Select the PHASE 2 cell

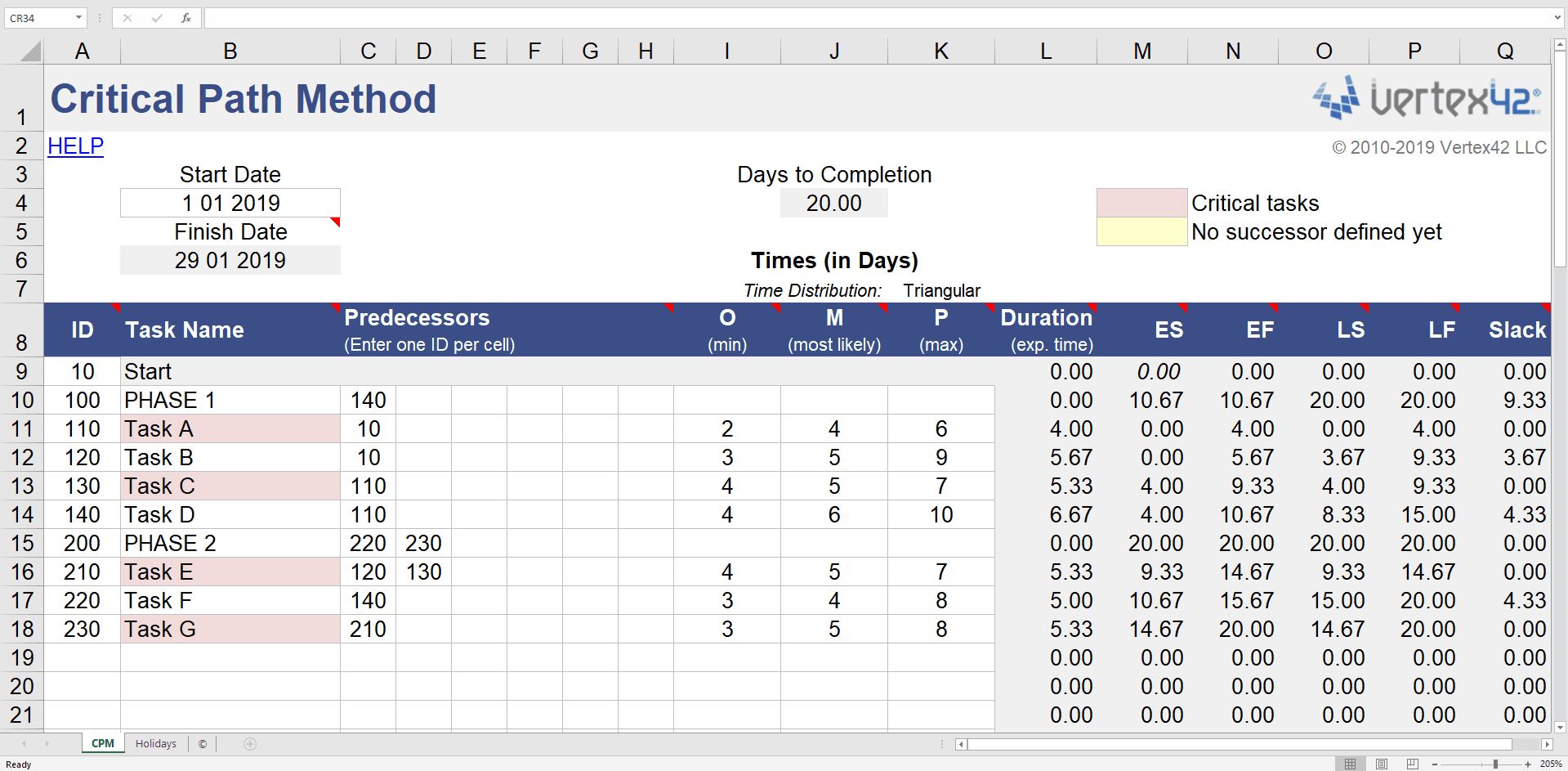(230, 543)
